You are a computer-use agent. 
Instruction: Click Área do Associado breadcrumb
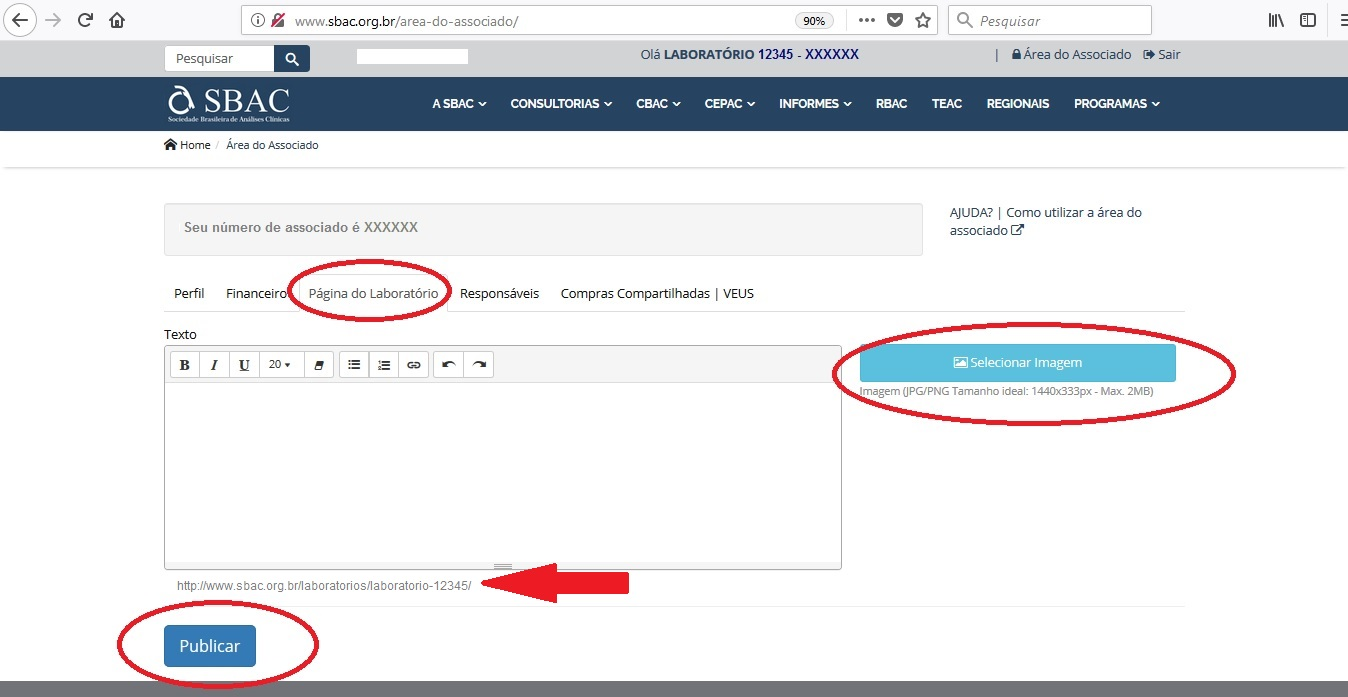[x=272, y=145]
